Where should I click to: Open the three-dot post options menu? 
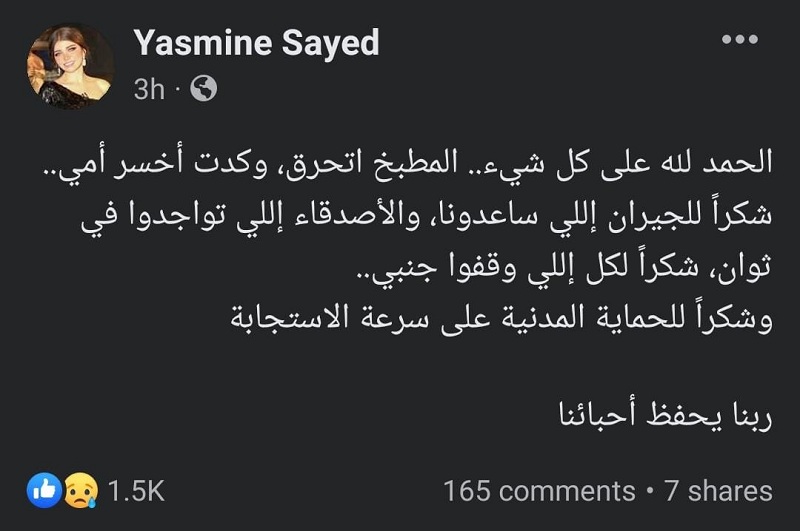click(740, 39)
